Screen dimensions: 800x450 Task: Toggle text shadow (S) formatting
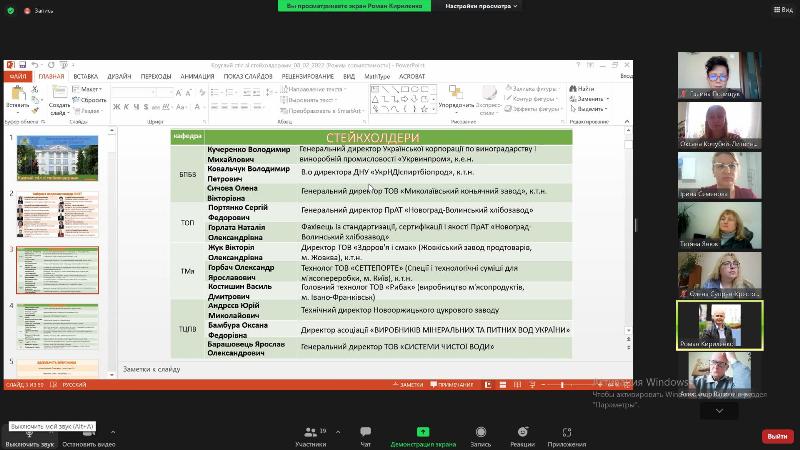146,107
